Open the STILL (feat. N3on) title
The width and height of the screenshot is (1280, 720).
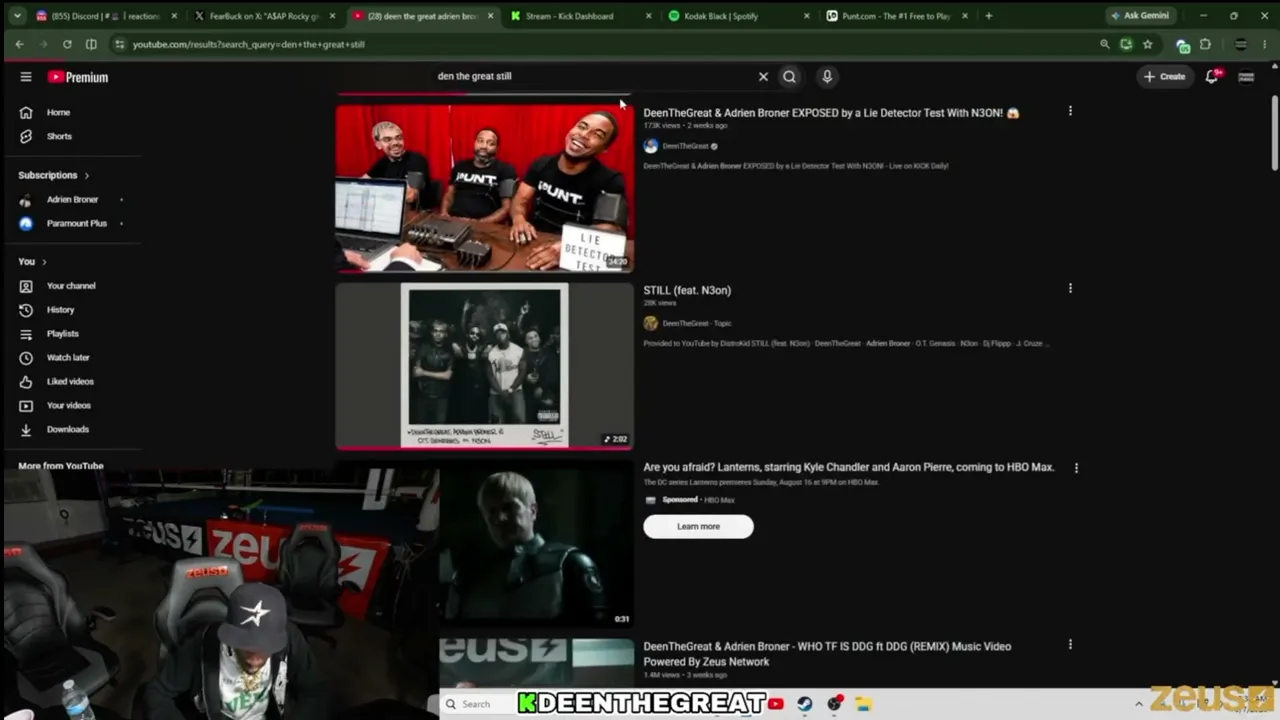coord(687,290)
